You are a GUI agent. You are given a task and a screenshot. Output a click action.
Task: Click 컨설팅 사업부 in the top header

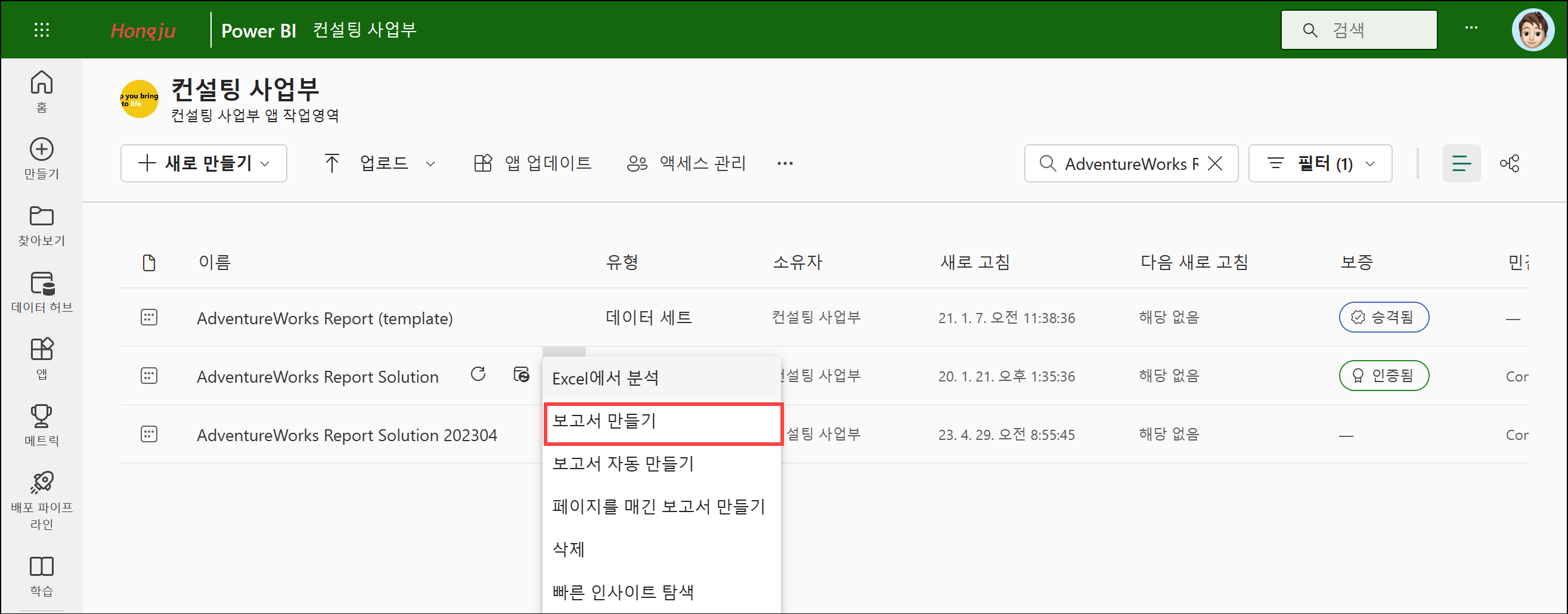click(365, 30)
